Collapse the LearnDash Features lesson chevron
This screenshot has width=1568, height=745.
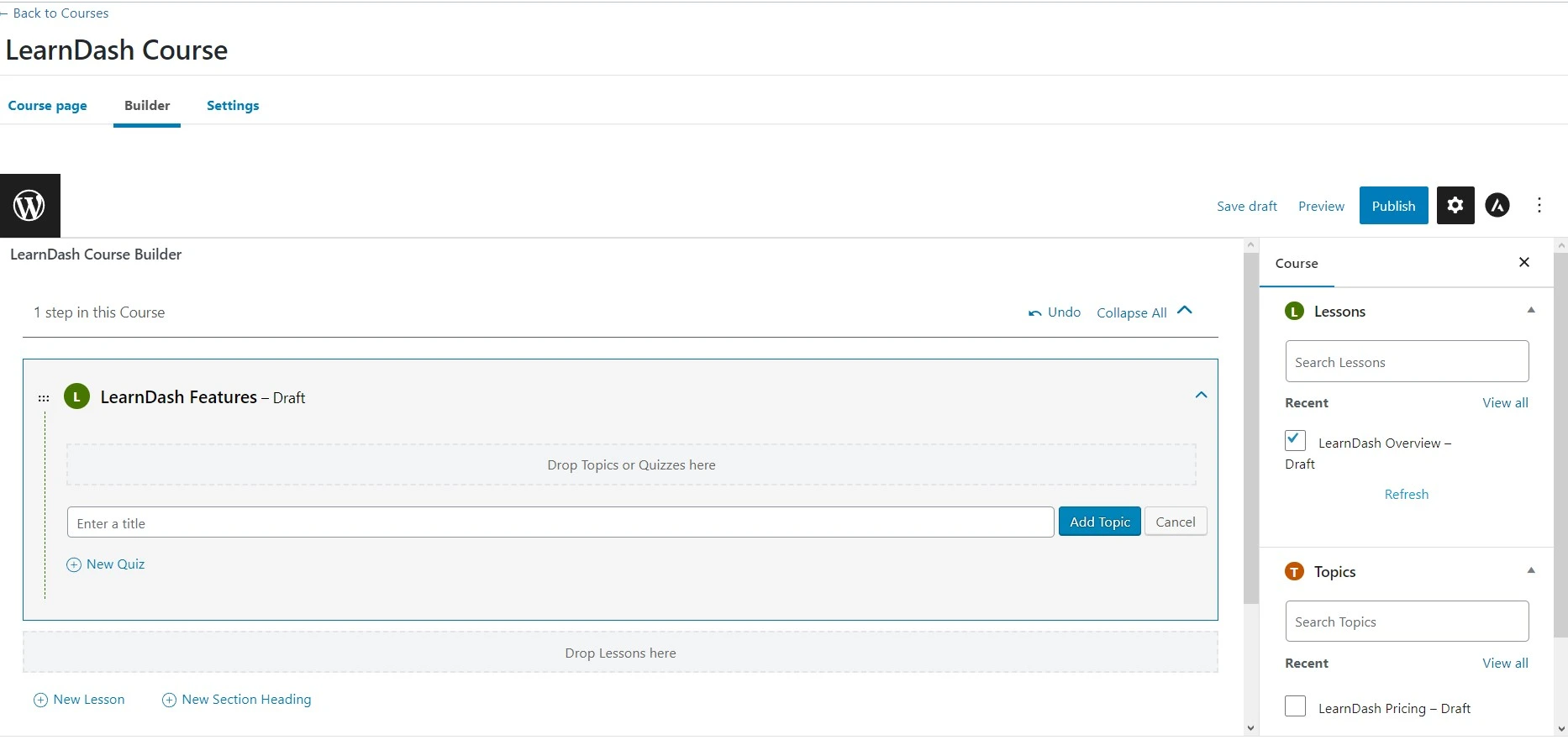(x=1202, y=396)
